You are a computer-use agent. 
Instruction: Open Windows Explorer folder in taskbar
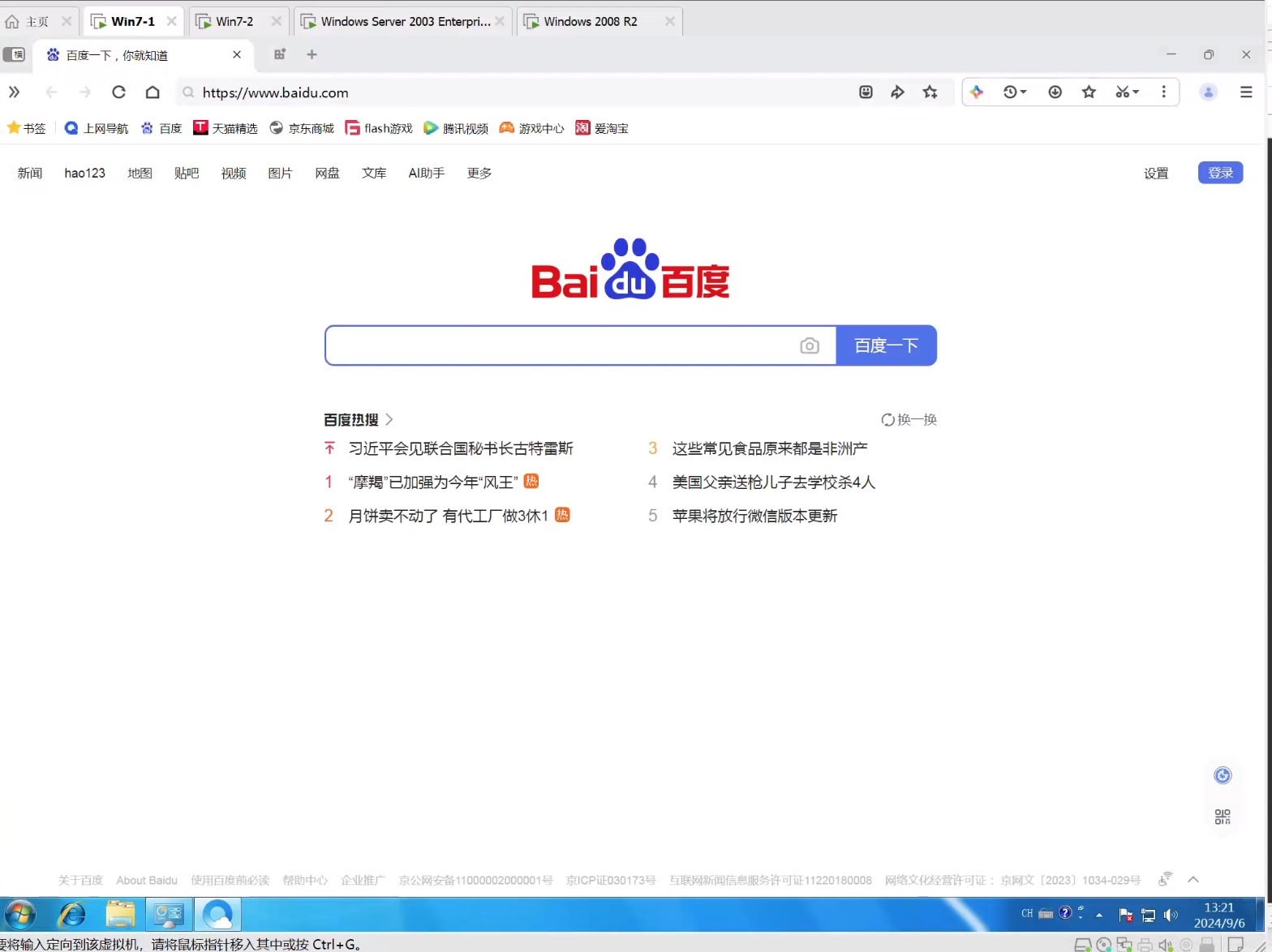[x=121, y=915]
